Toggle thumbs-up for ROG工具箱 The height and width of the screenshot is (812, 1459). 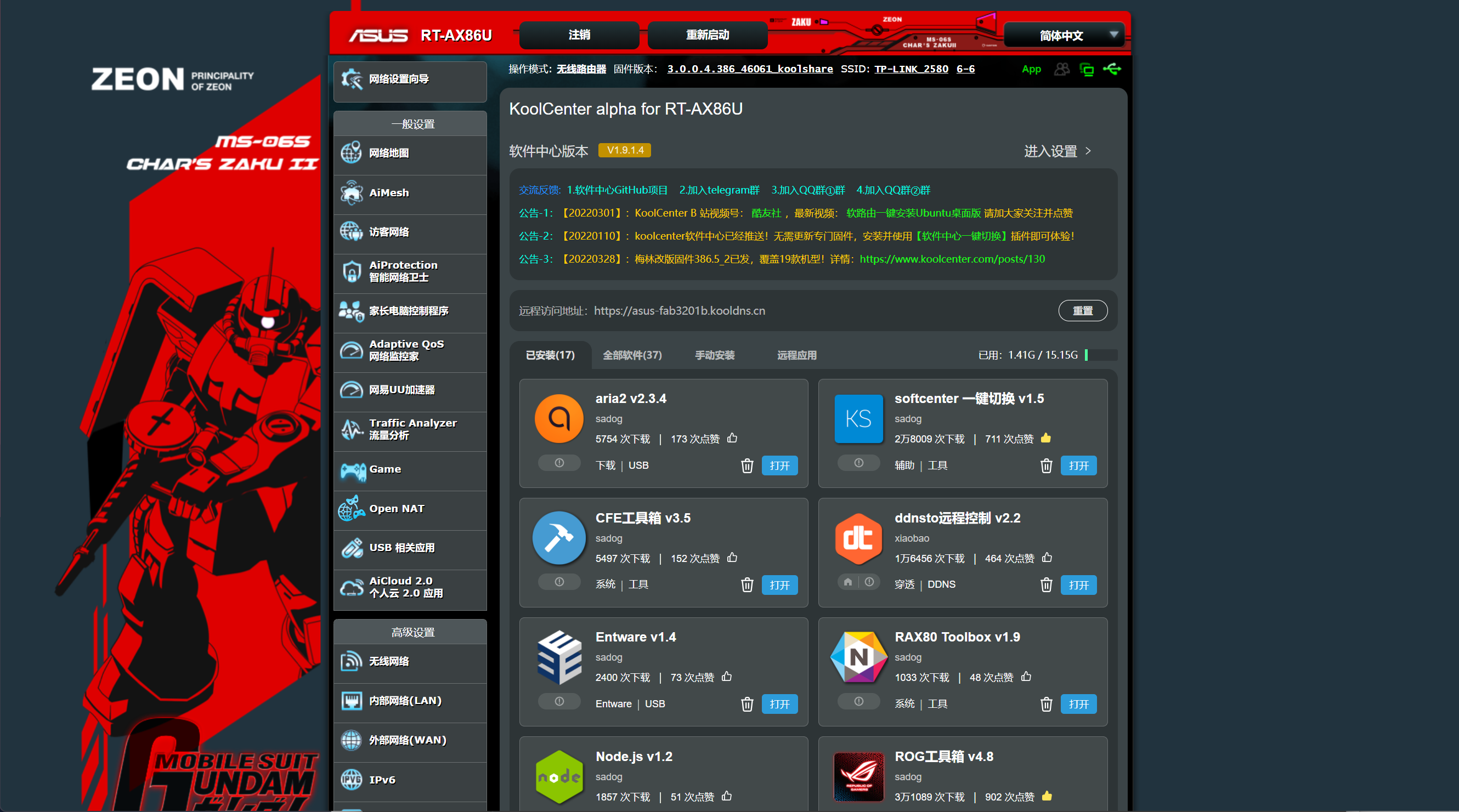pyautogui.click(x=1047, y=796)
